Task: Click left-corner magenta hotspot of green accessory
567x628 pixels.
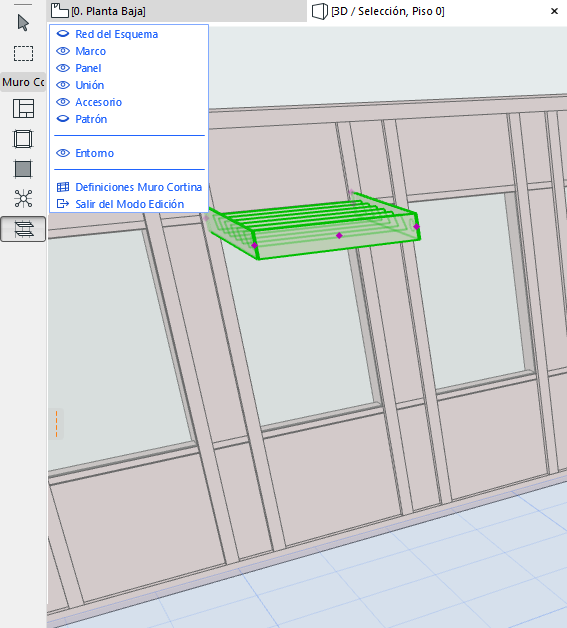Action: pyautogui.click(x=254, y=245)
